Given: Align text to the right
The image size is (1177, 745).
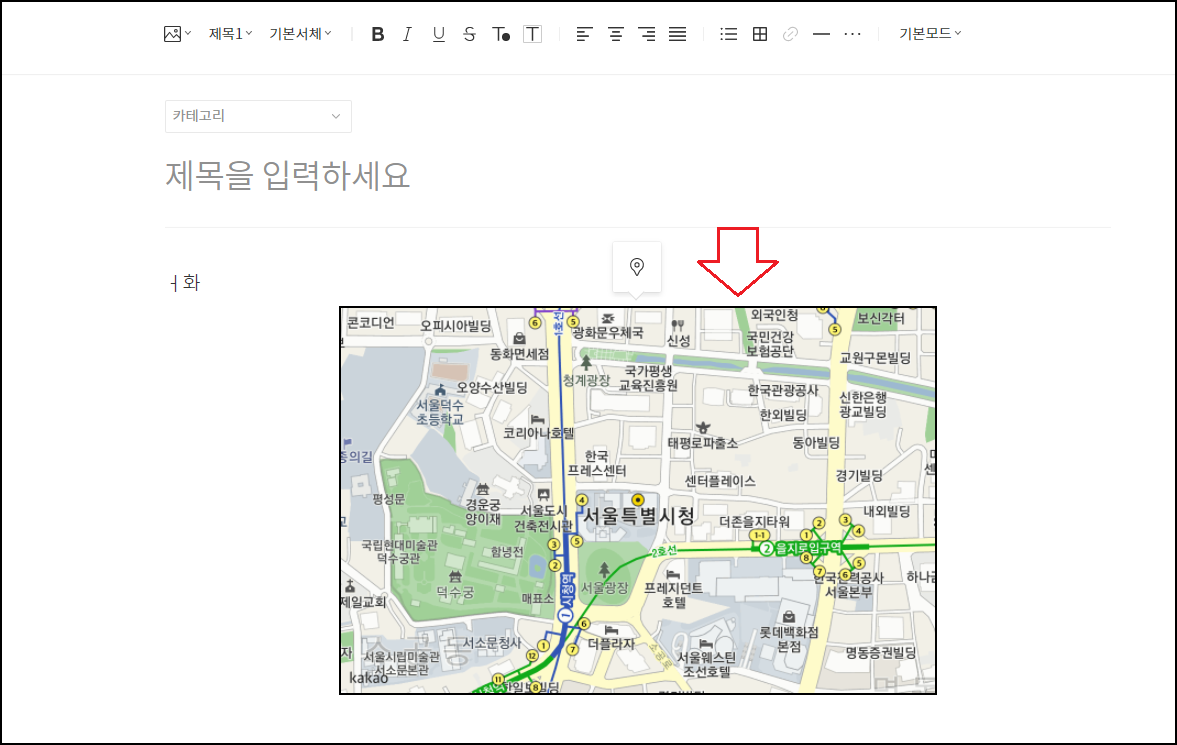Looking at the screenshot, I should [646, 34].
